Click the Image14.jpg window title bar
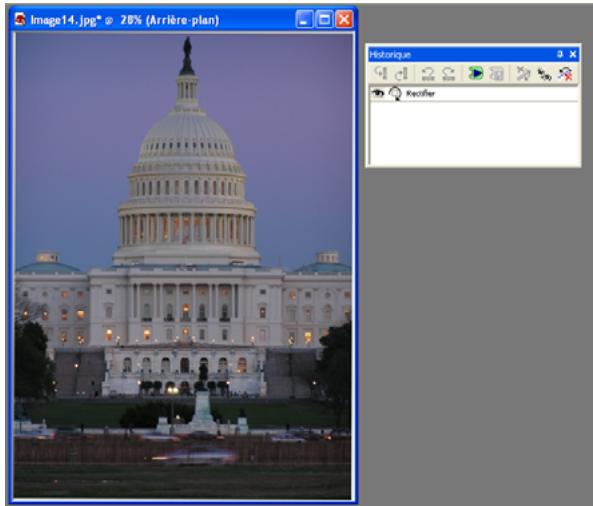Viewport: 593px width, 506px height. click(x=183, y=19)
